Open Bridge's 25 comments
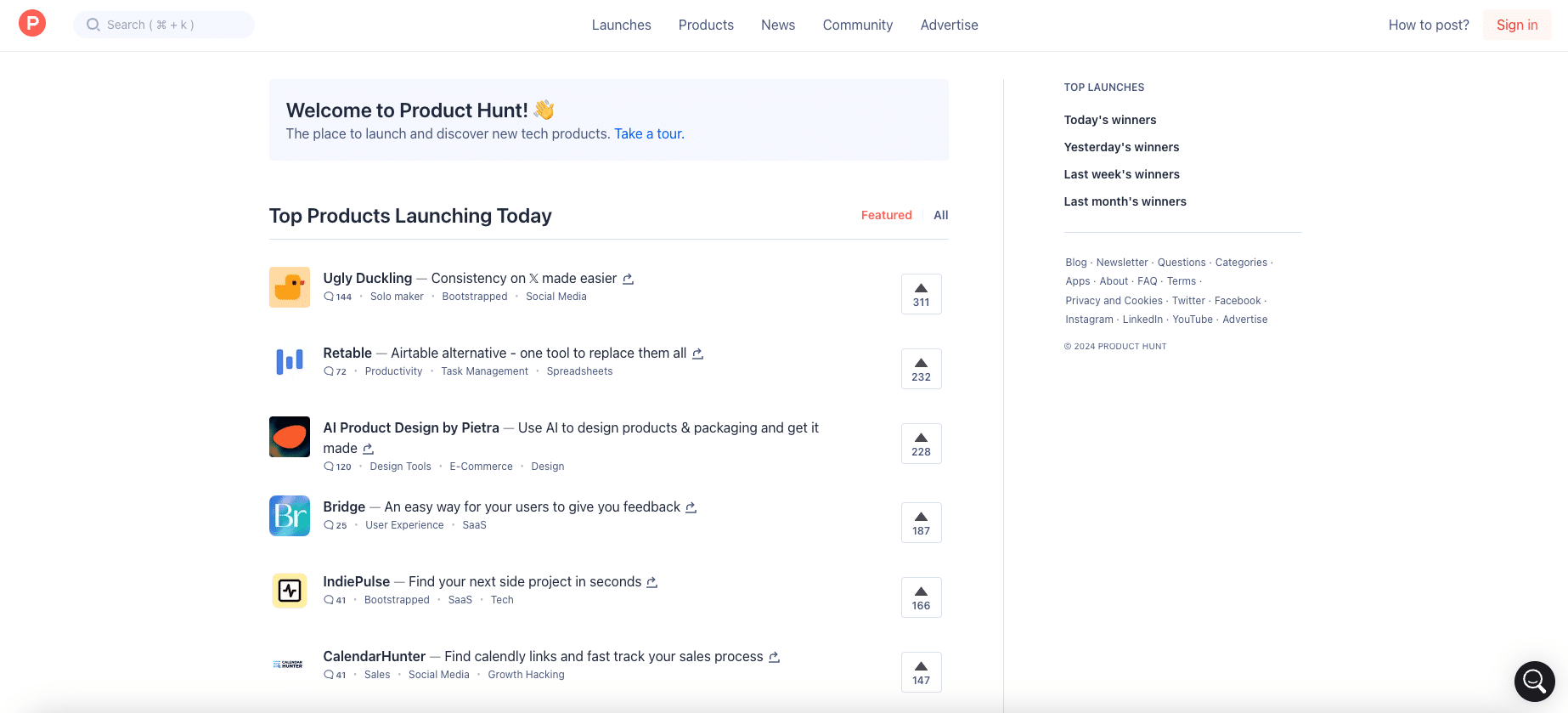Viewport: 1568px width, 713px height. pyautogui.click(x=335, y=525)
